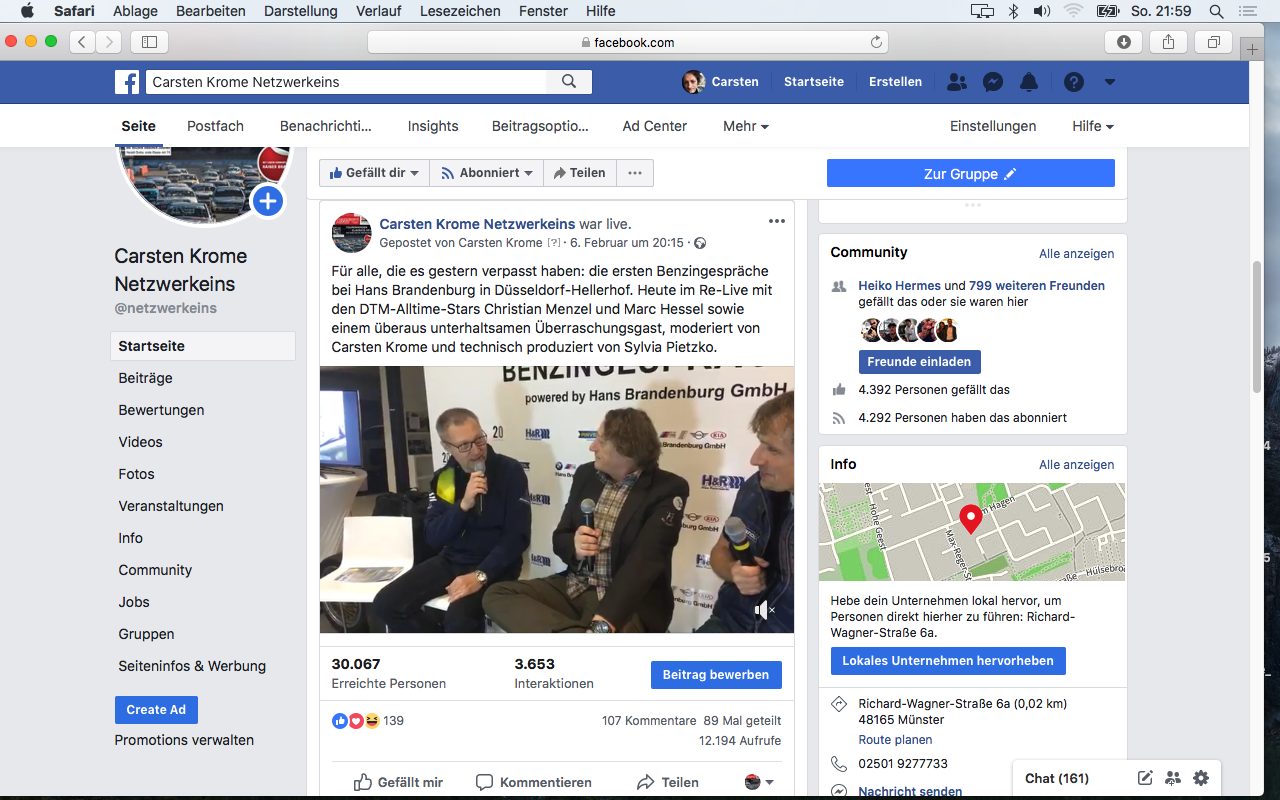Open the quick help question mark icon
Viewport: 1280px width, 800px height.
(x=1074, y=82)
